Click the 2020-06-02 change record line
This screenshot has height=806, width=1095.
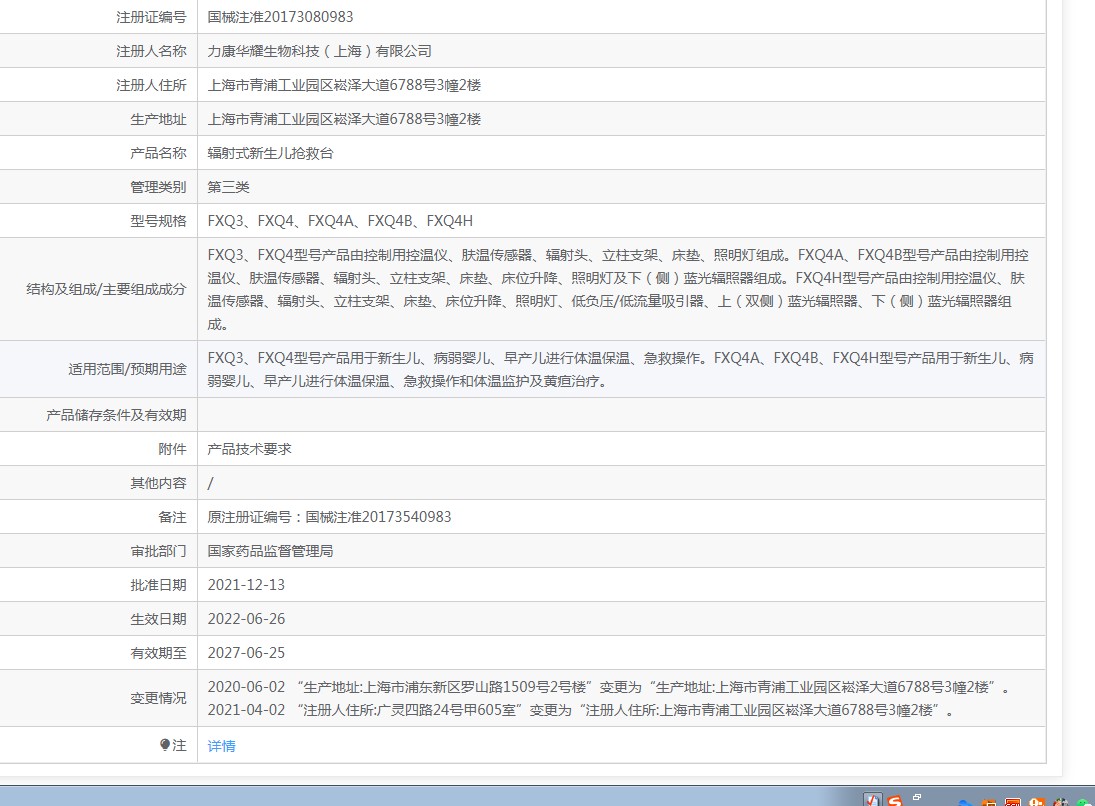608,687
